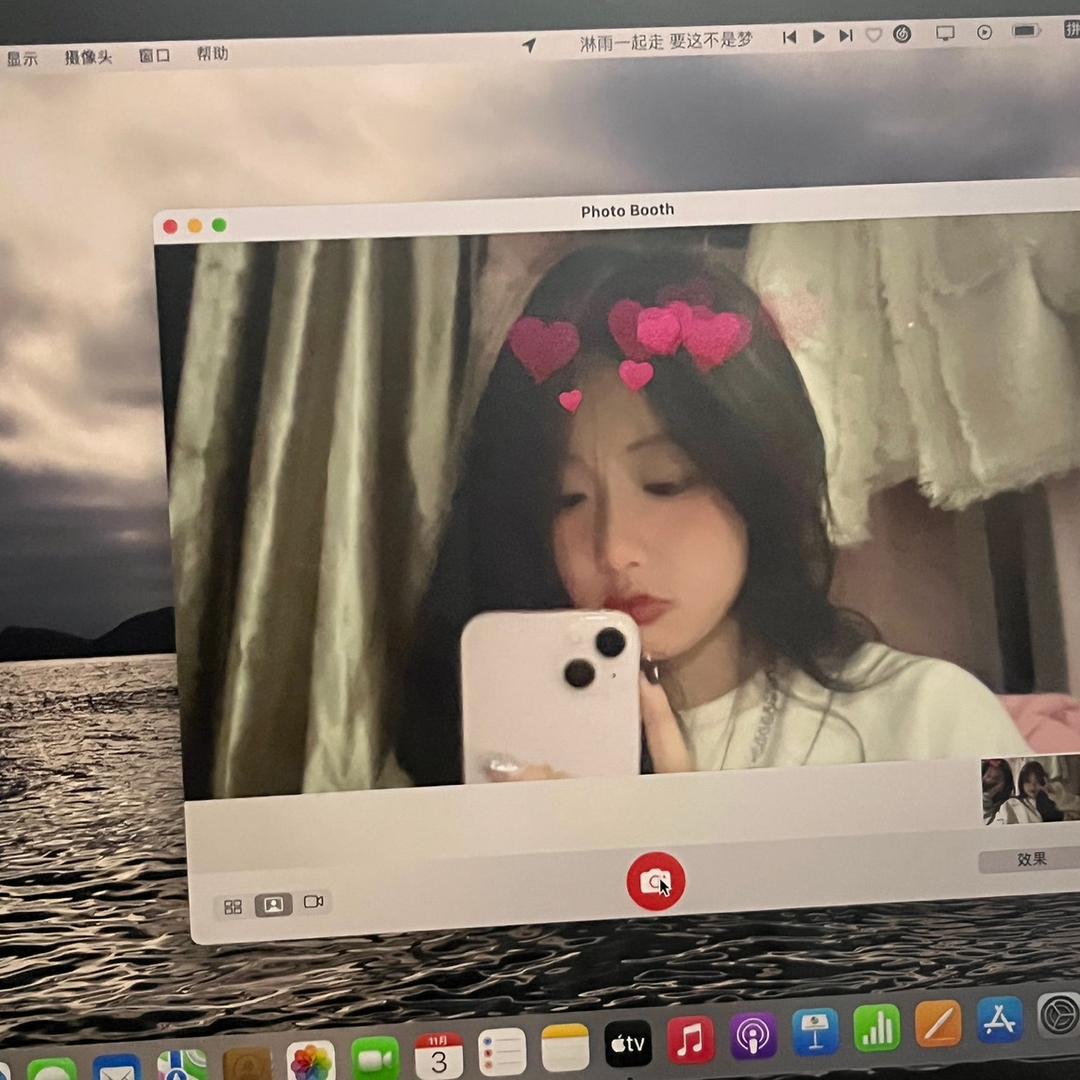Click the red take photo button

pos(655,882)
